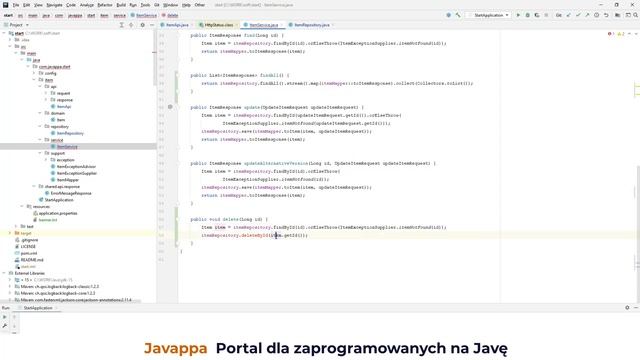Open the Navigate menu
The image size is (640, 360).
click(54, 5)
